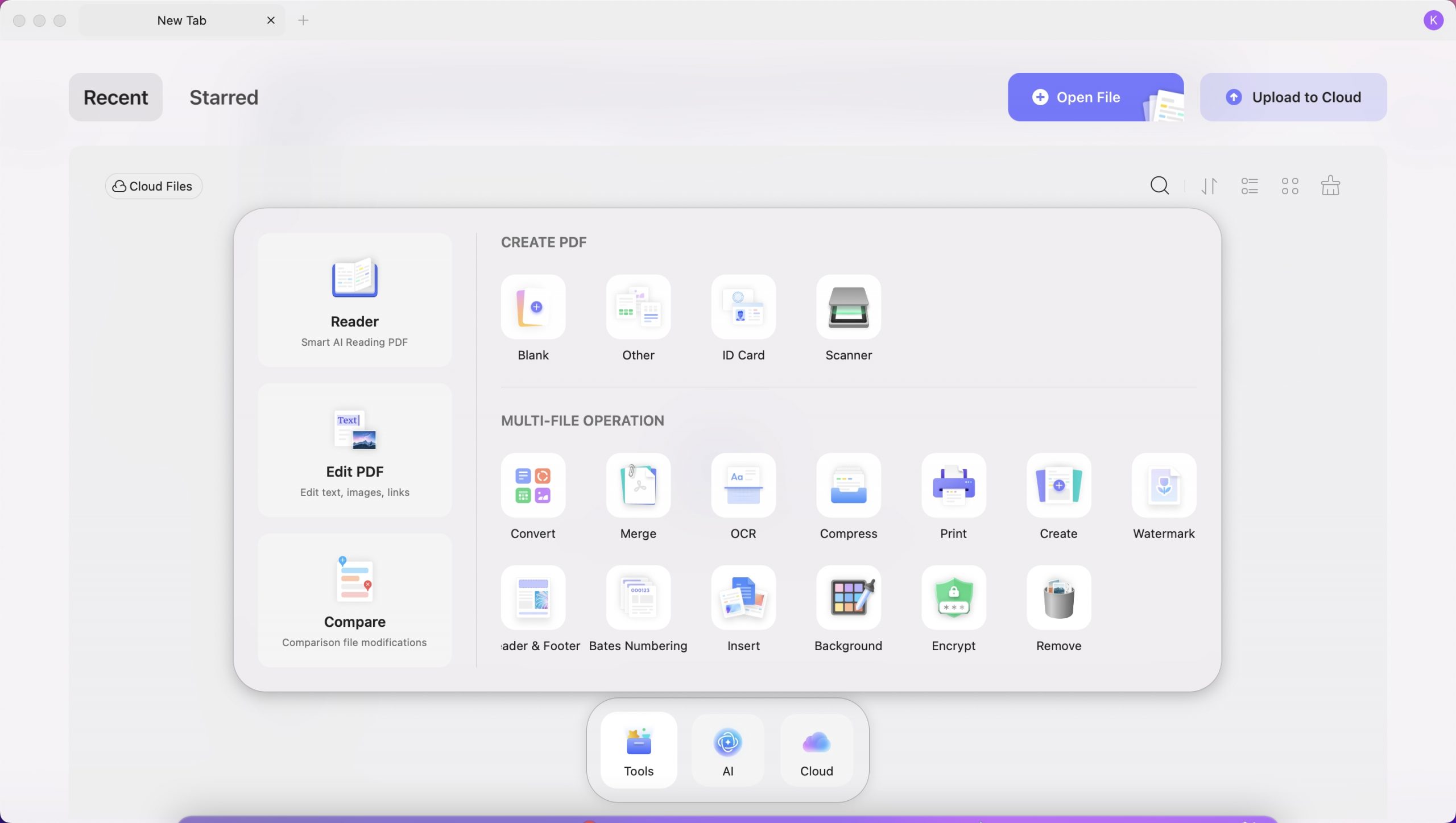Viewport: 1456px width, 823px height.
Task: Select the batch Print tool
Action: 954,485
